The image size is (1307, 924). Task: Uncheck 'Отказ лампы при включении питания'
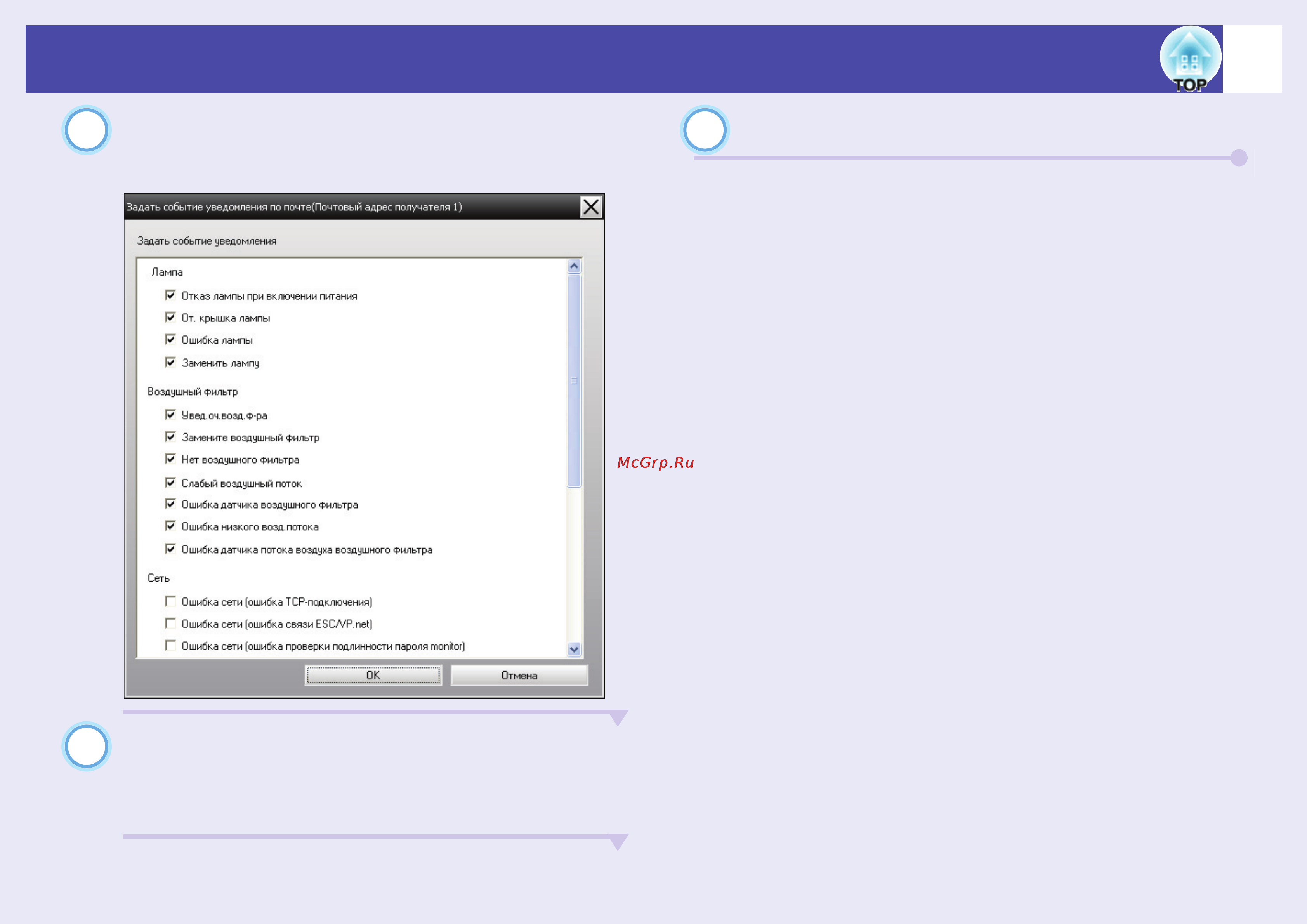coord(170,295)
